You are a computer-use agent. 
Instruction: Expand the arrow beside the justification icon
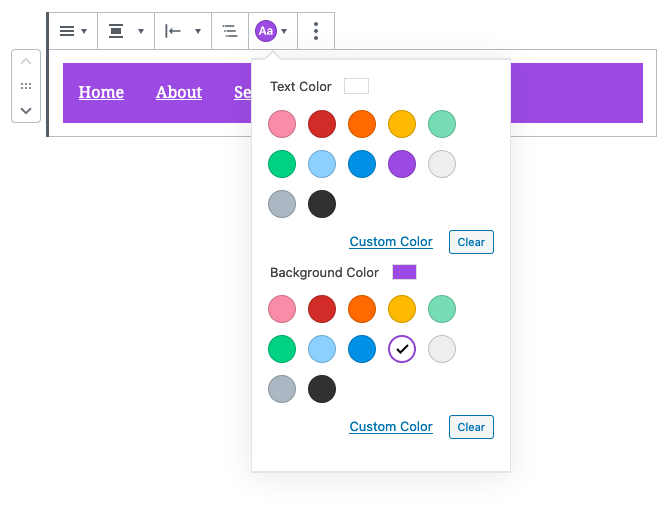coord(198,31)
